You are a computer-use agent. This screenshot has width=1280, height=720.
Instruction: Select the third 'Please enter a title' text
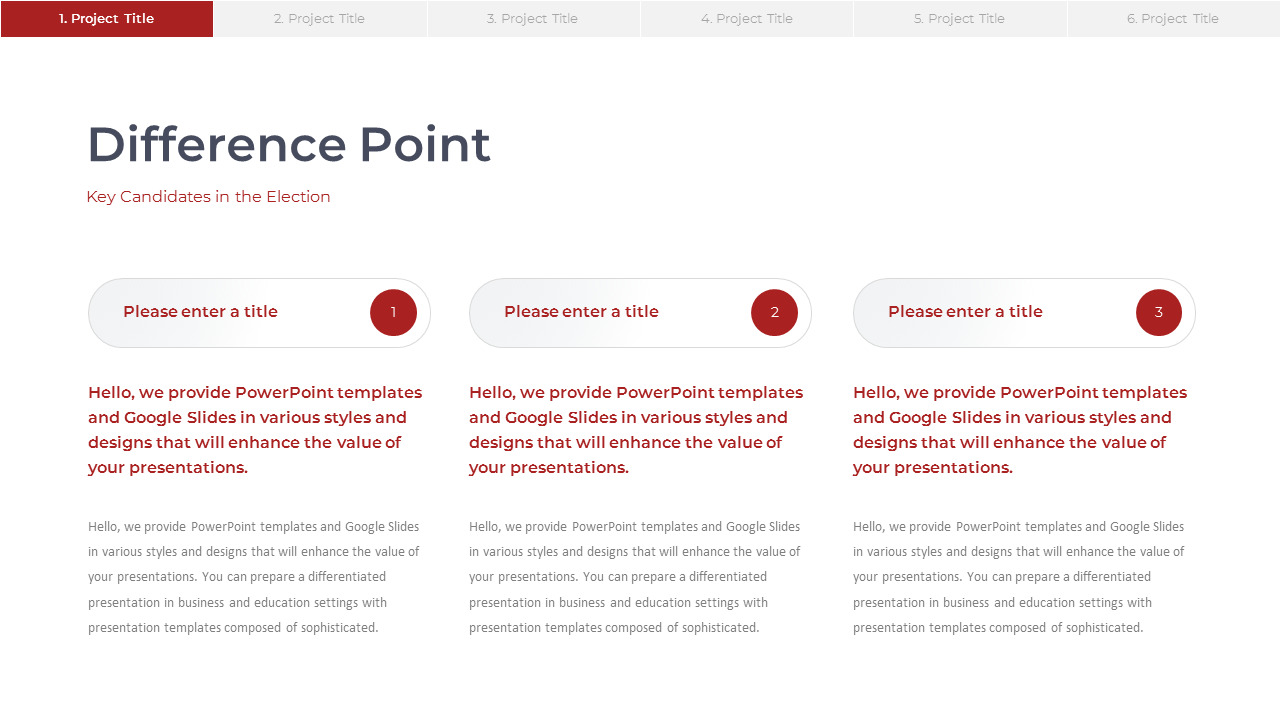(x=965, y=312)
